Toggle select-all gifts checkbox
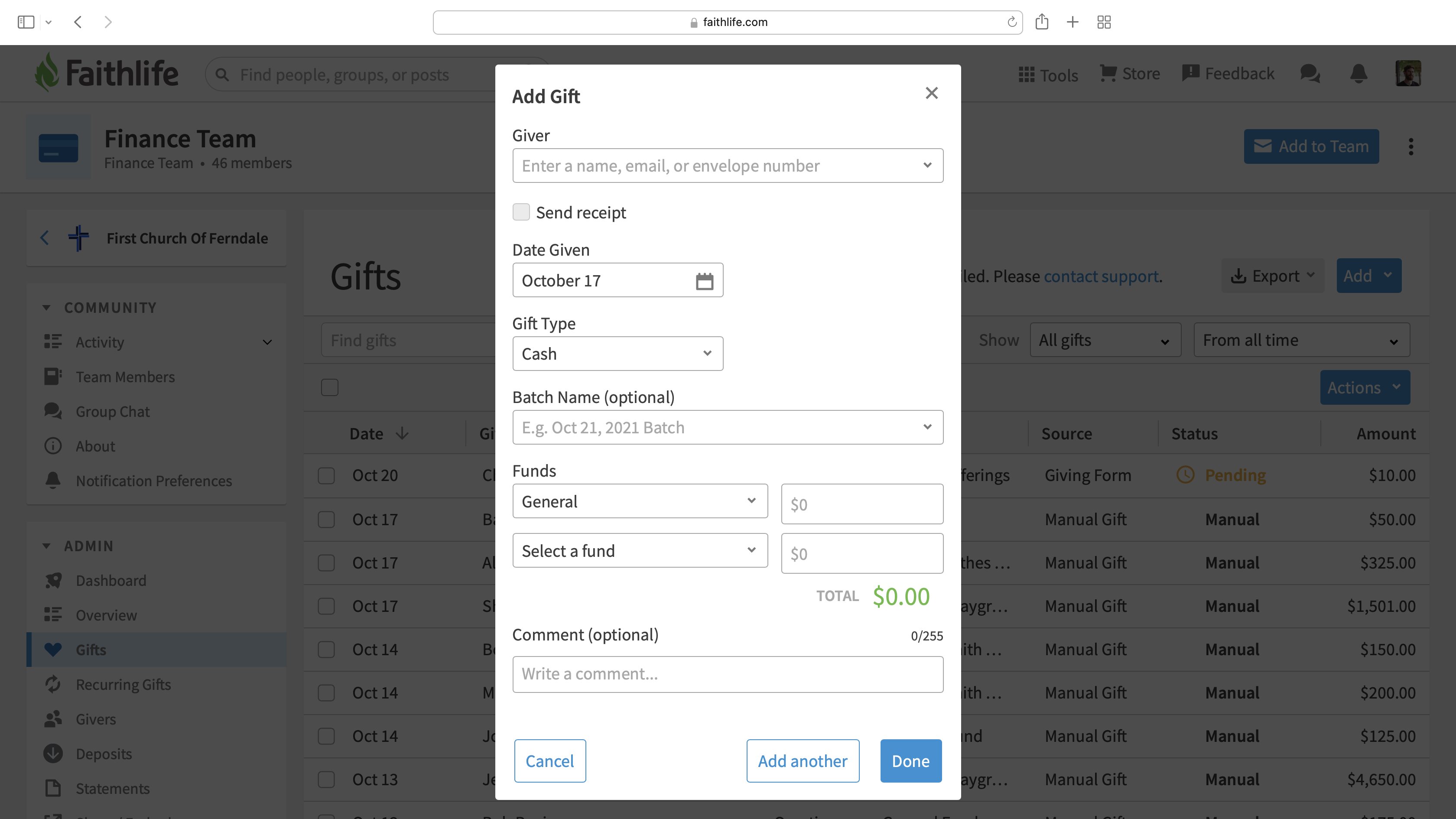 (329, 387)
